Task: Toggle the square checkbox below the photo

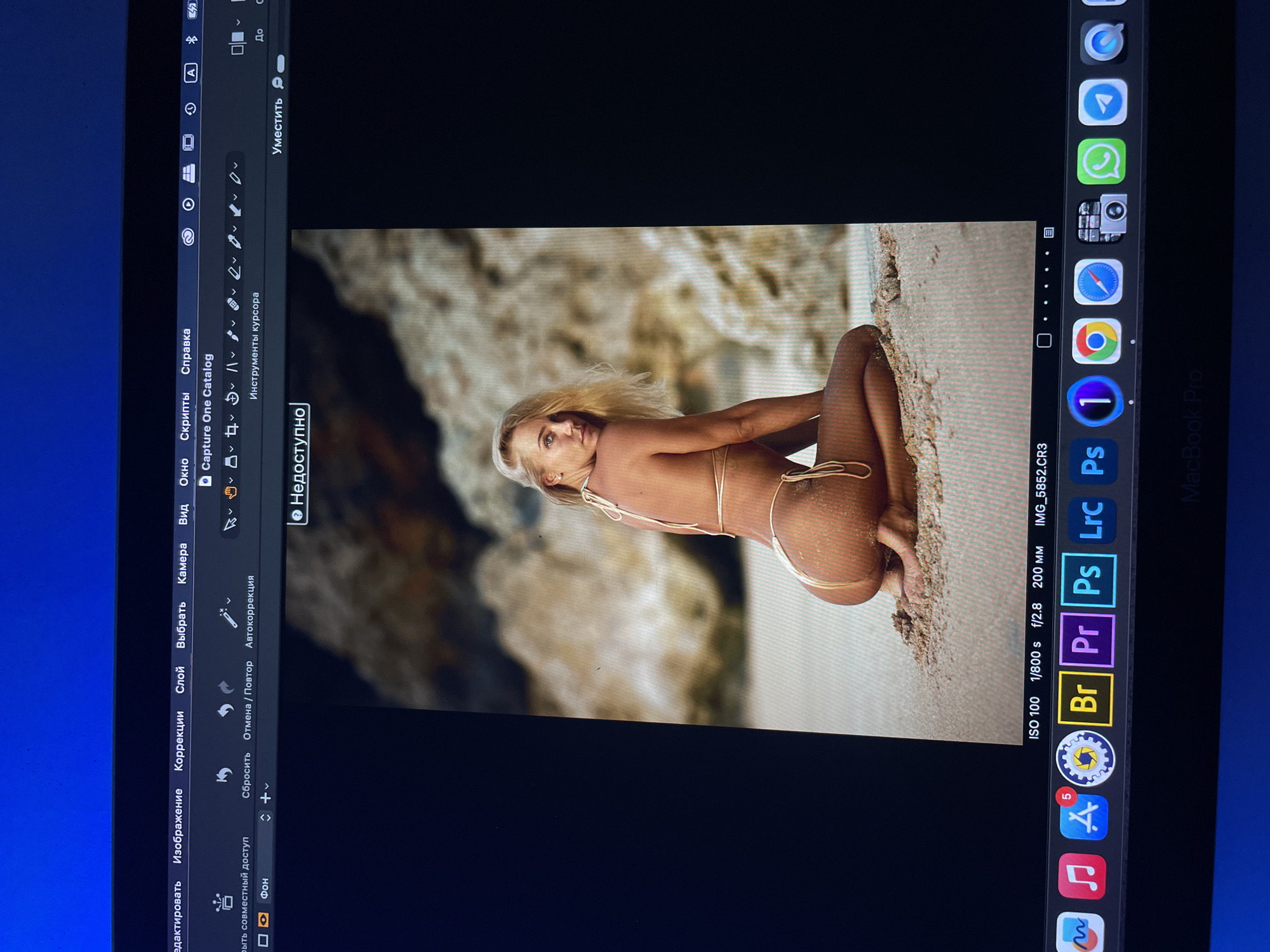Action: click(1043, 340)
